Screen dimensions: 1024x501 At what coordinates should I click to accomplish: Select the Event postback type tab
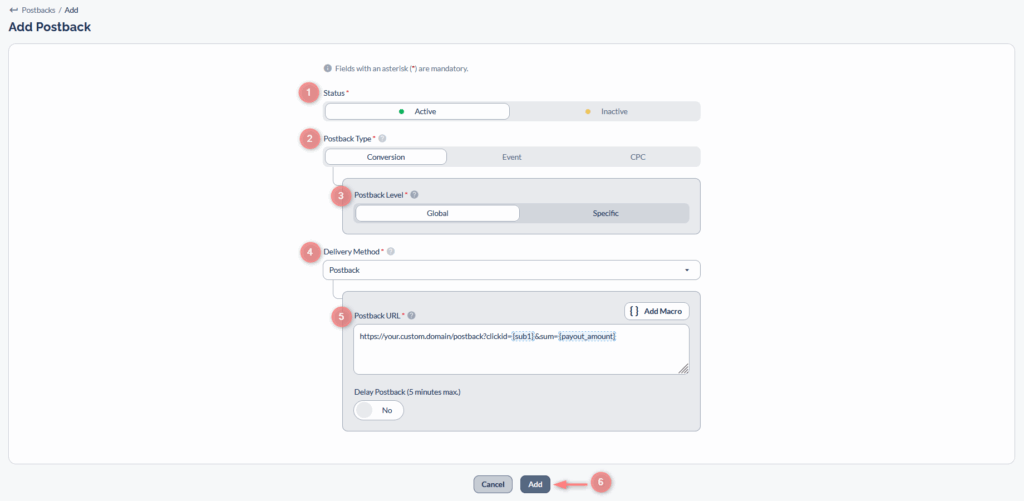511,157
